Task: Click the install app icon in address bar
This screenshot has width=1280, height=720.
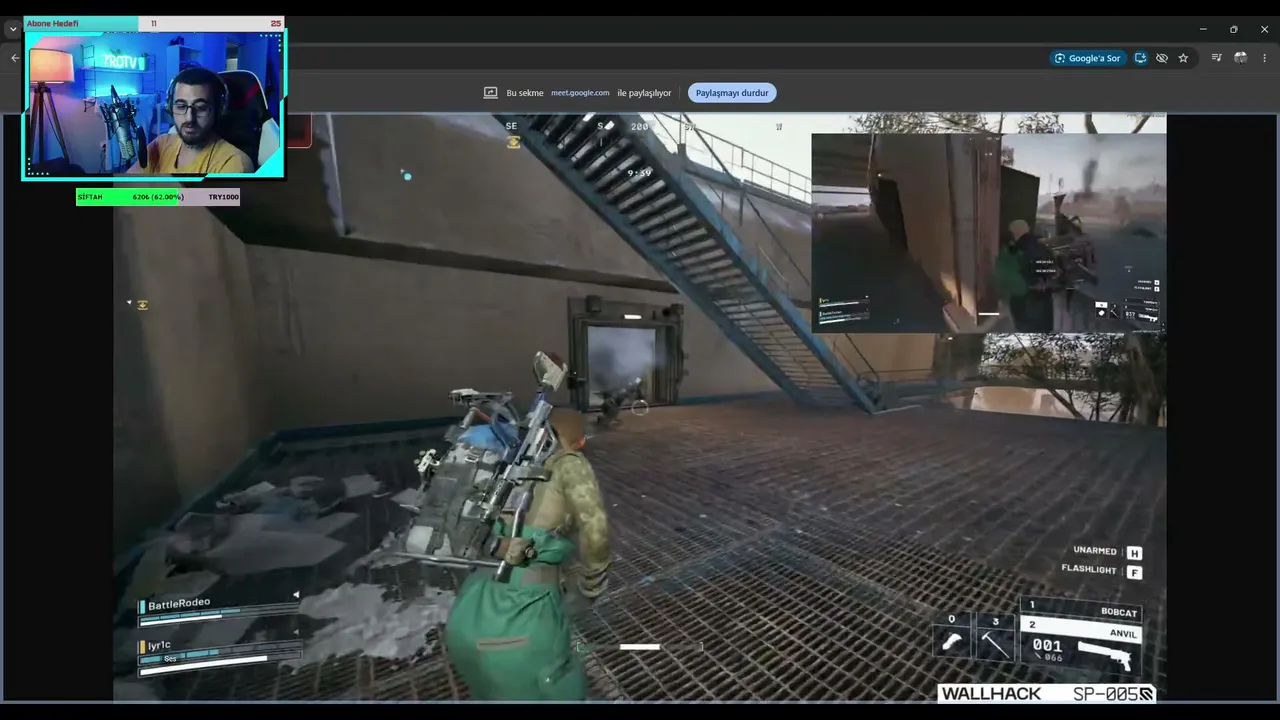Action: click(x=1140, y=58)
